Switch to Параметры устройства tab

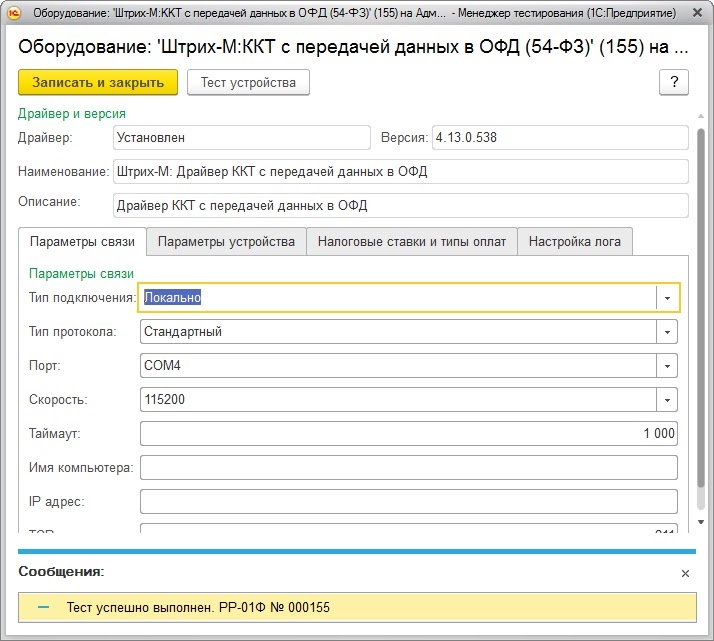pos(226,242)
